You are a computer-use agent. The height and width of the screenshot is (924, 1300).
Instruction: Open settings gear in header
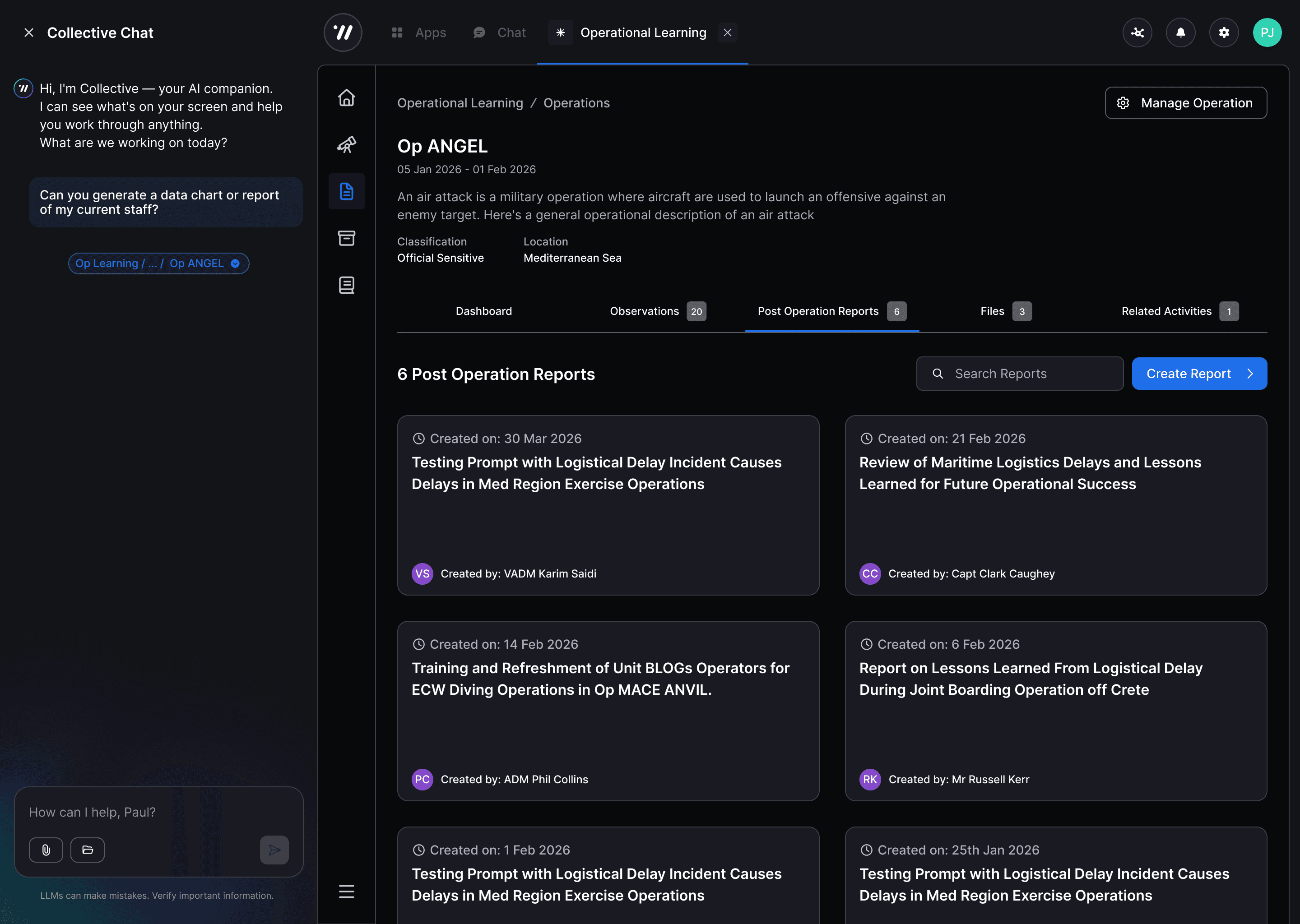tap(1224, 32)
